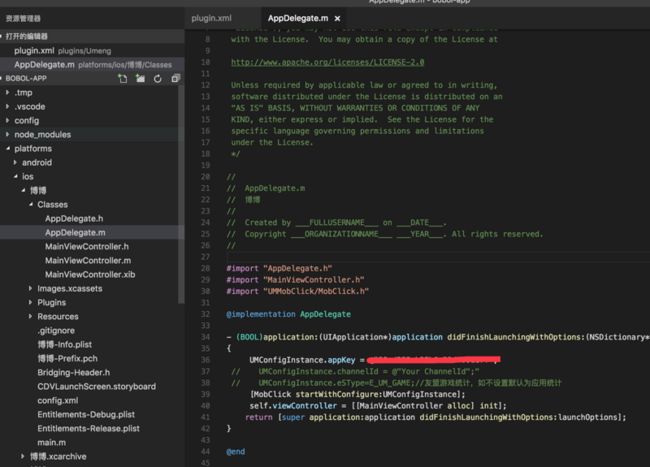Click the return super application line

(x=435, y=417)
